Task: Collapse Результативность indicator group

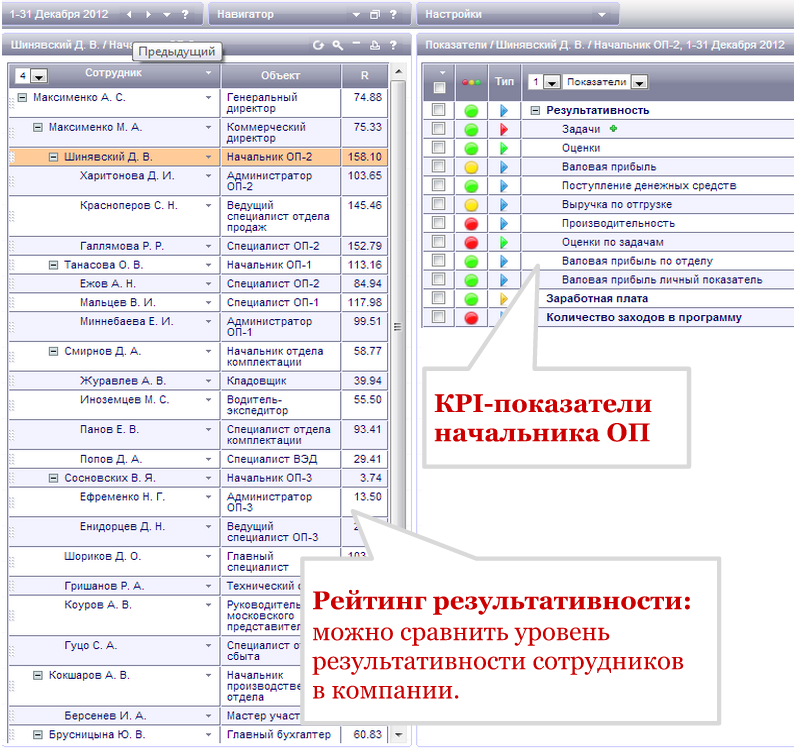Action: click(x=535, y=110)
